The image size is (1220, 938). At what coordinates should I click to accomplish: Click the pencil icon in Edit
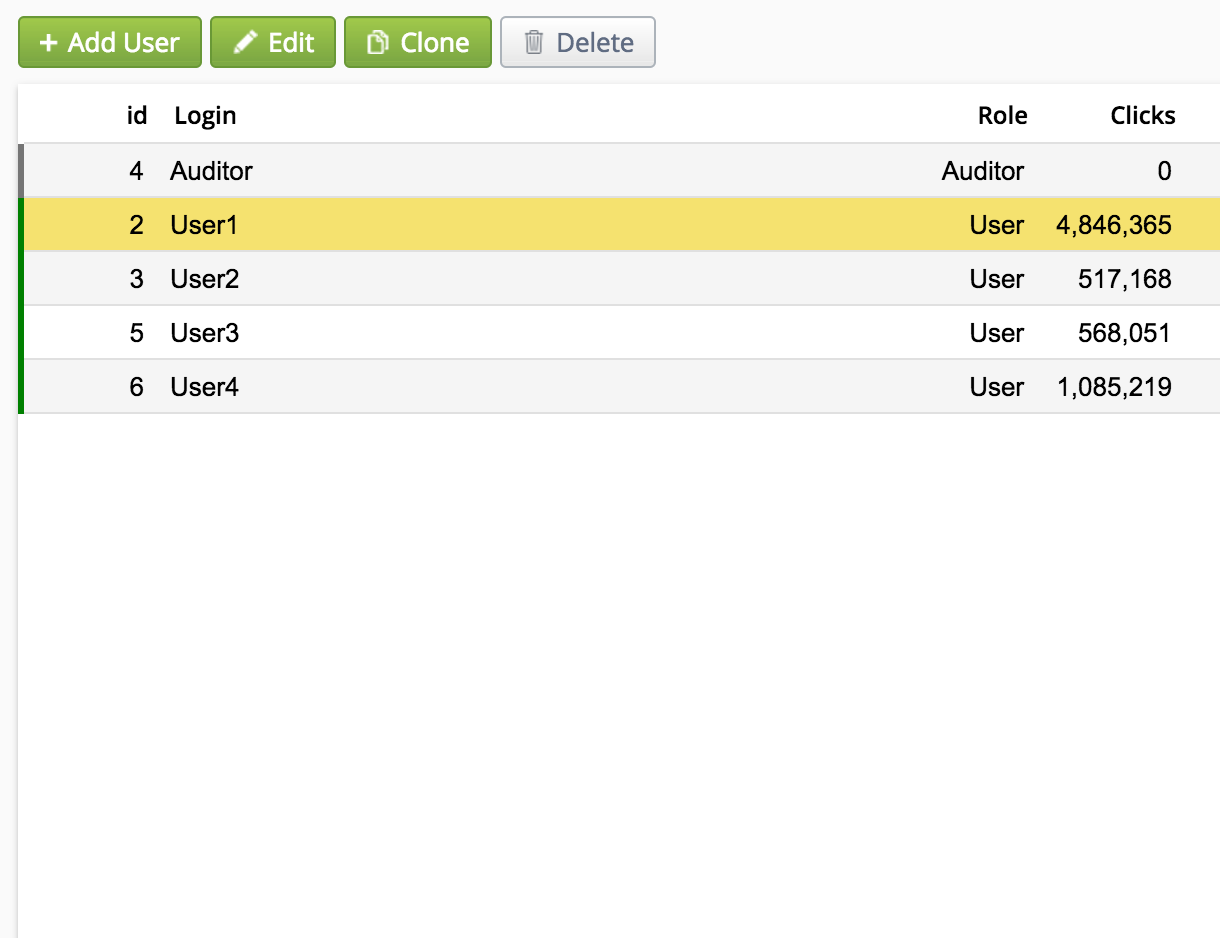[x=245, y=43]
